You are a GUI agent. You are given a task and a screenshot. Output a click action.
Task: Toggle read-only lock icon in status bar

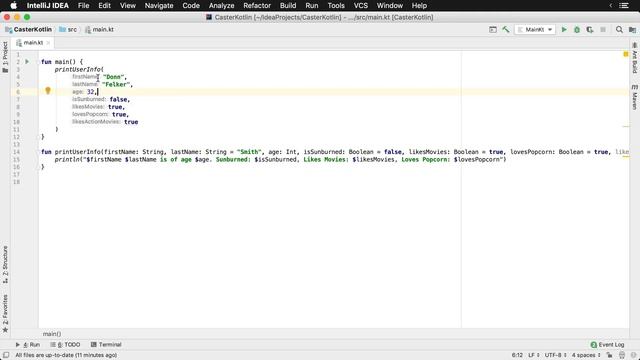pyautogui.click(x=609, y=355)
